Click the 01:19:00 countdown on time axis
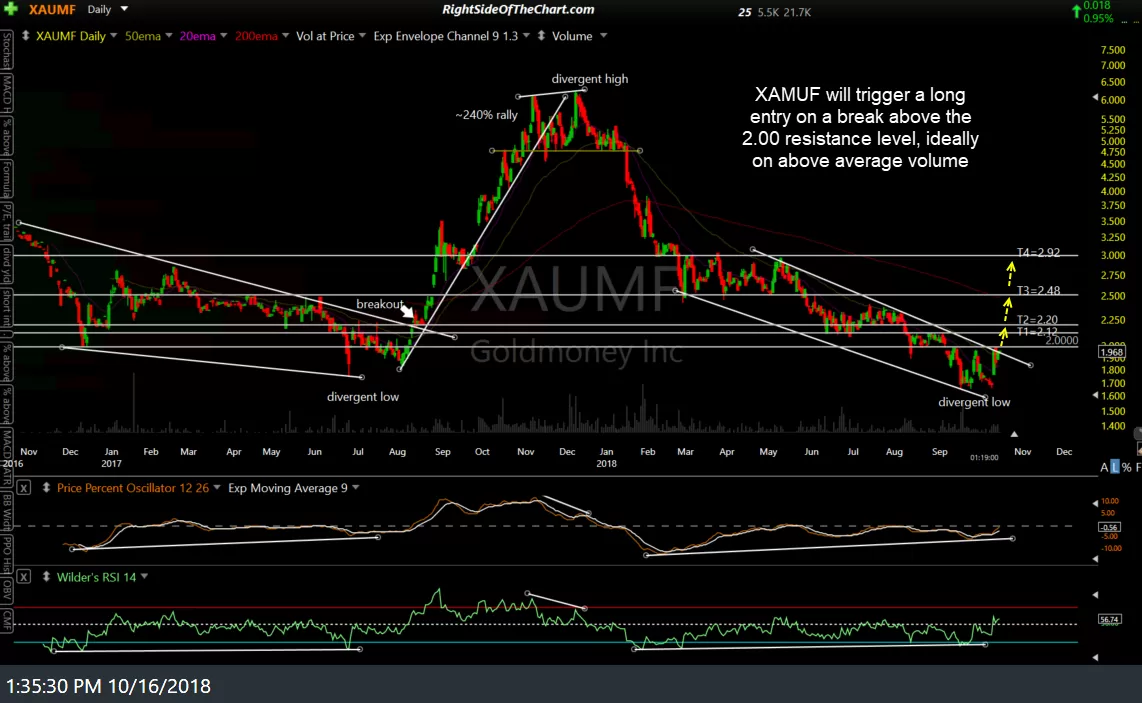1142x703 pixels. coord(984,457)
